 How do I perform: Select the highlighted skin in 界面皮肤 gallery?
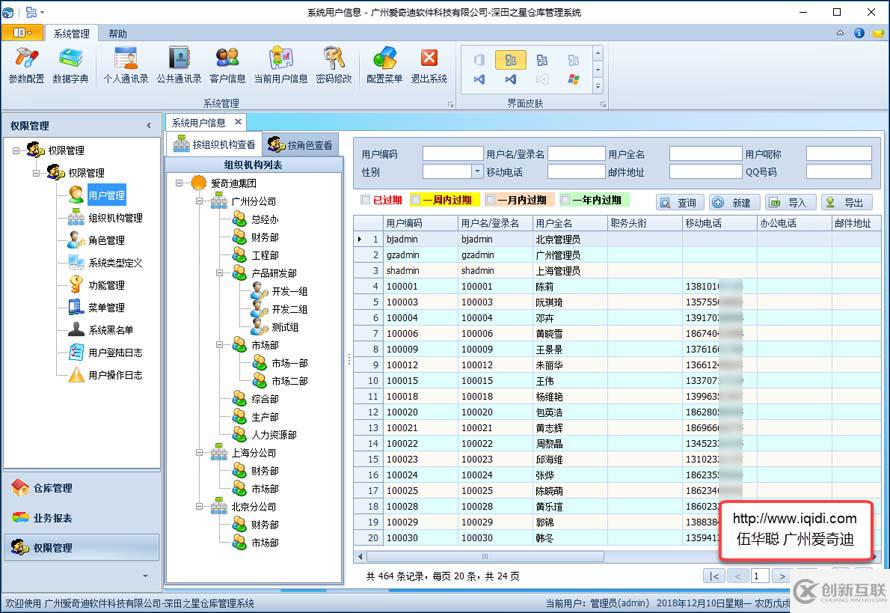coord(510,60)
